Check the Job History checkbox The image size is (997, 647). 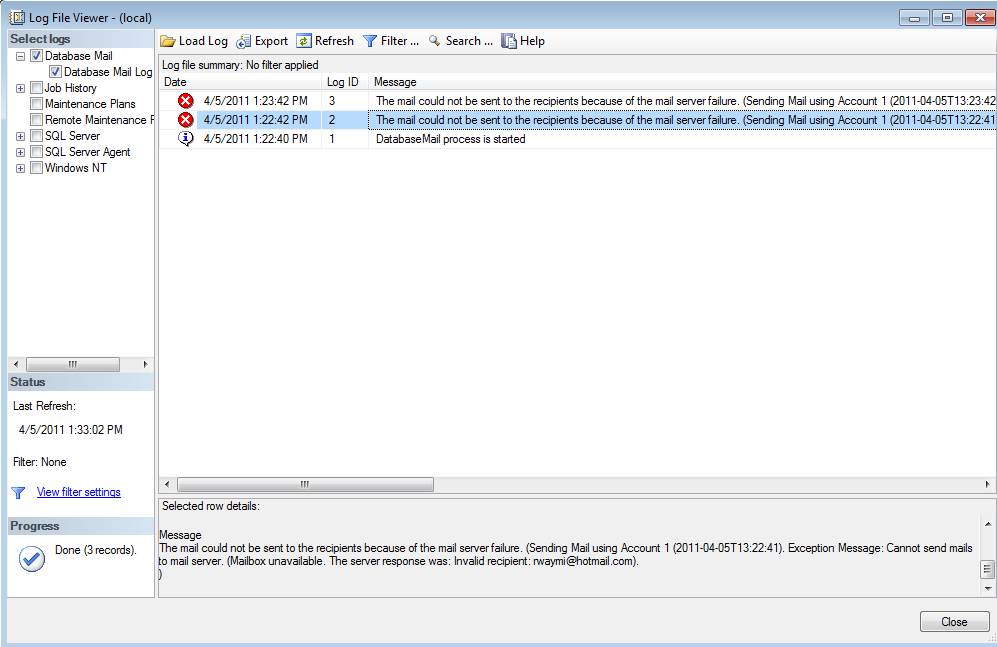[36, 88]
